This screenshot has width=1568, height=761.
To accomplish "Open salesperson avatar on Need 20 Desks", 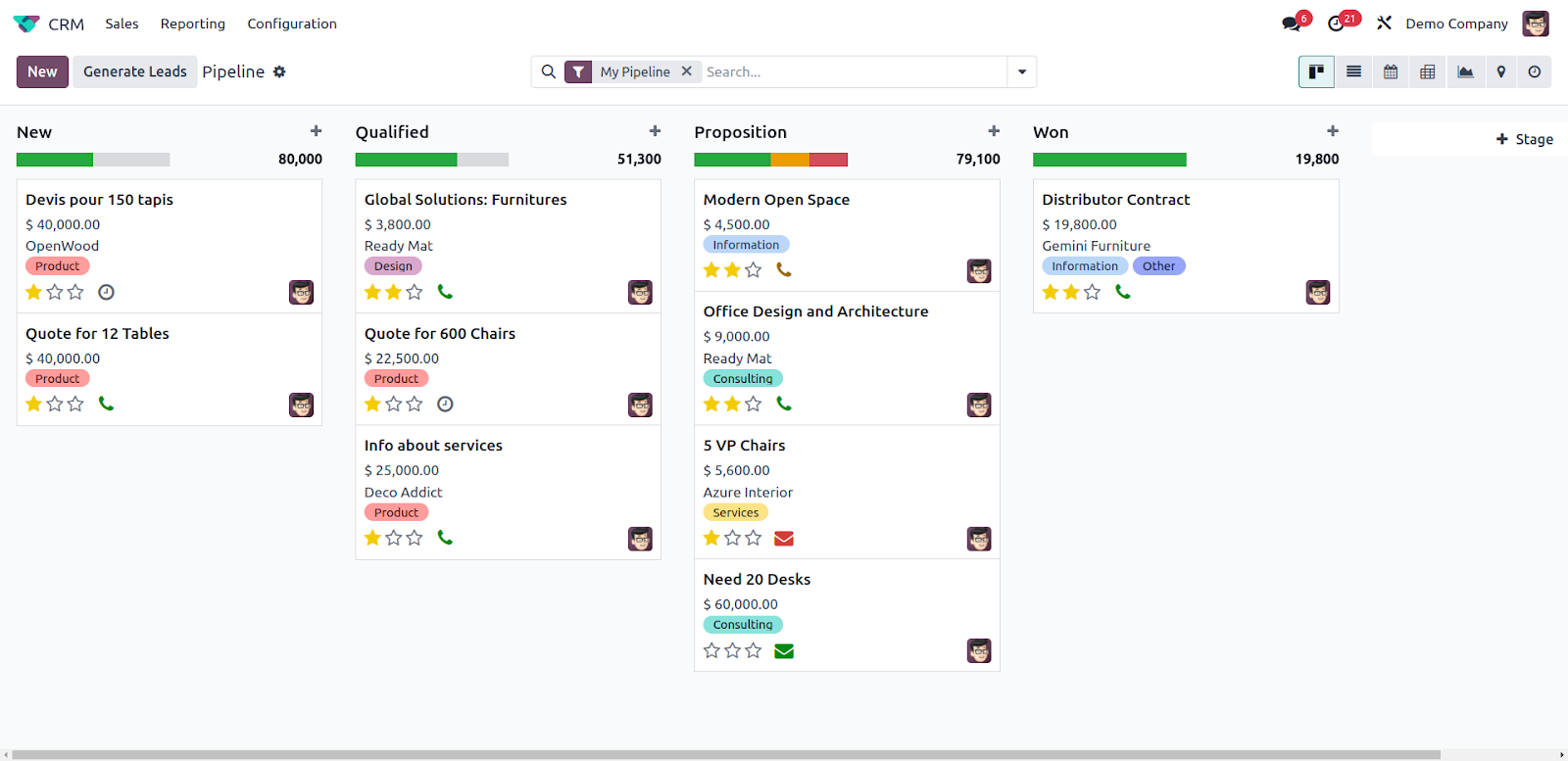I will coord(979,651).
